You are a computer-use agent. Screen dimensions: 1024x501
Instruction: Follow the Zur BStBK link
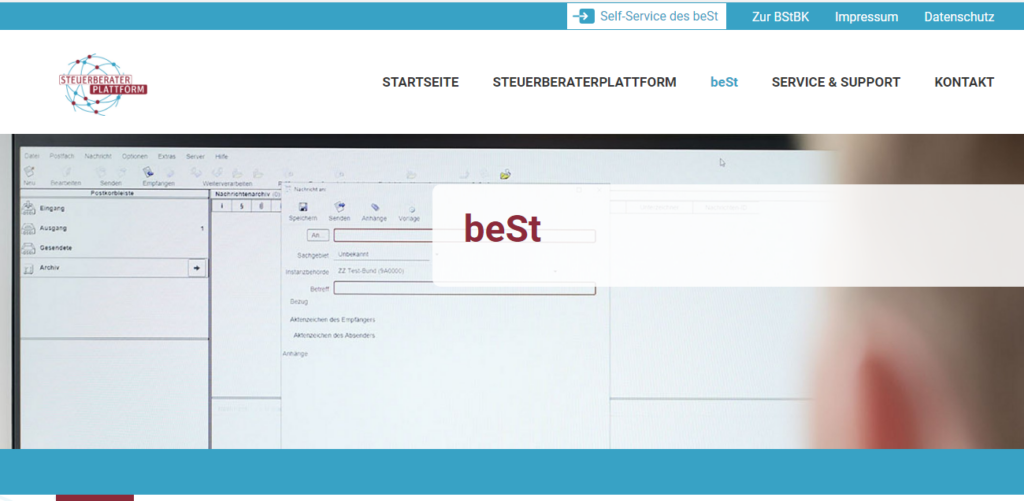780,17
